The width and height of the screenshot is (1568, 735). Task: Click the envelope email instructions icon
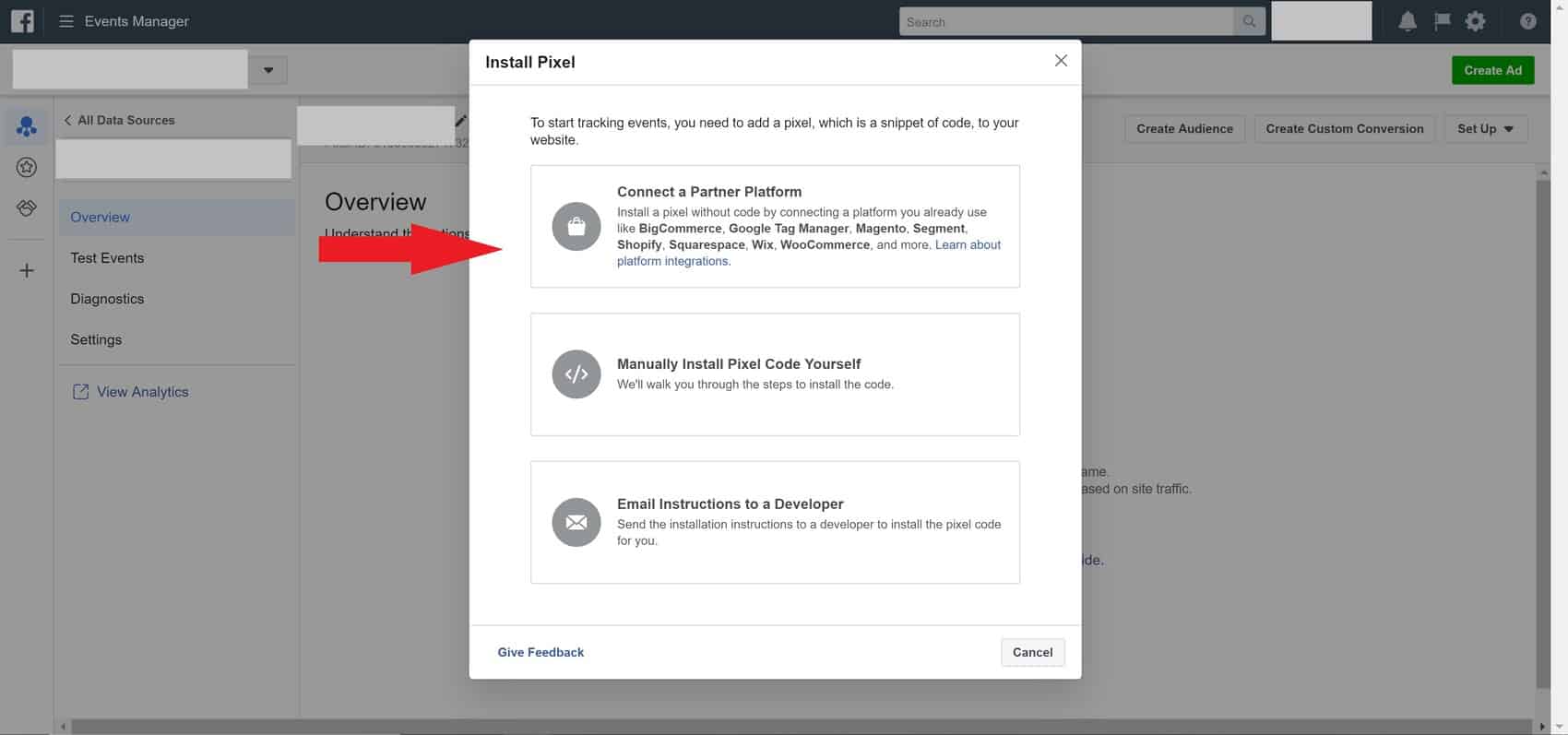[x=576, y=522]
